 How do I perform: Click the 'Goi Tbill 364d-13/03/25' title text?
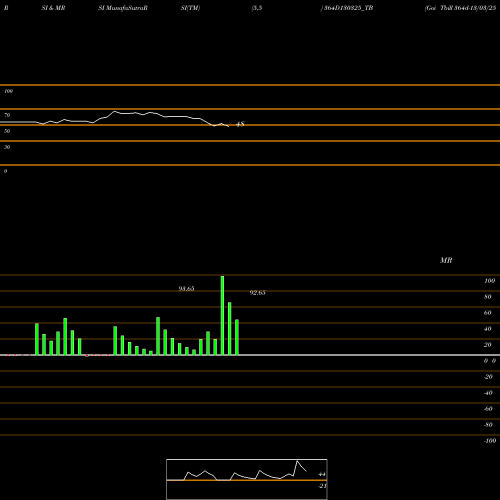(460, 8)
